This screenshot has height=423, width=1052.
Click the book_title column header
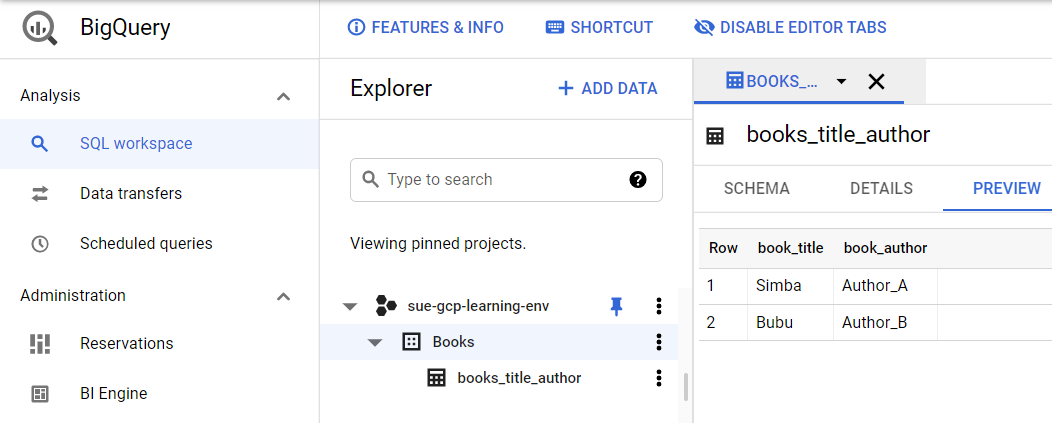pos(790,248)
